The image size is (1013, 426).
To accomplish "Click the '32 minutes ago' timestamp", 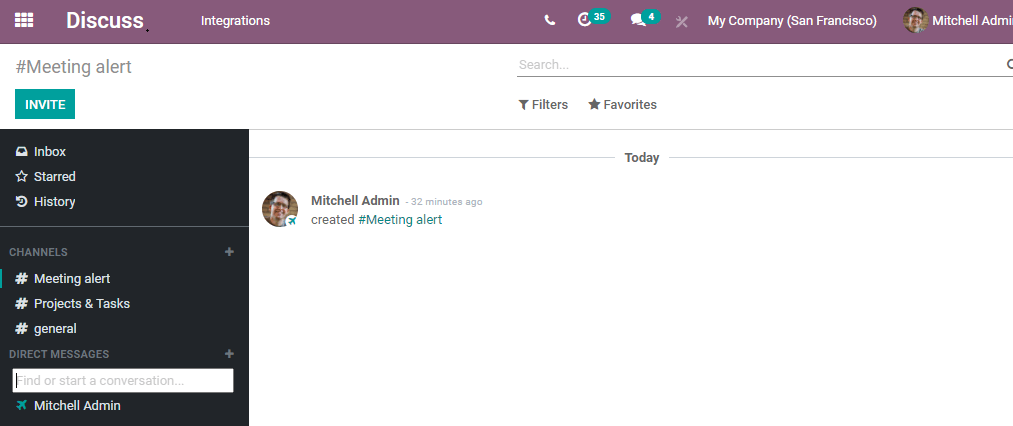I will click(x=446, y=202).
